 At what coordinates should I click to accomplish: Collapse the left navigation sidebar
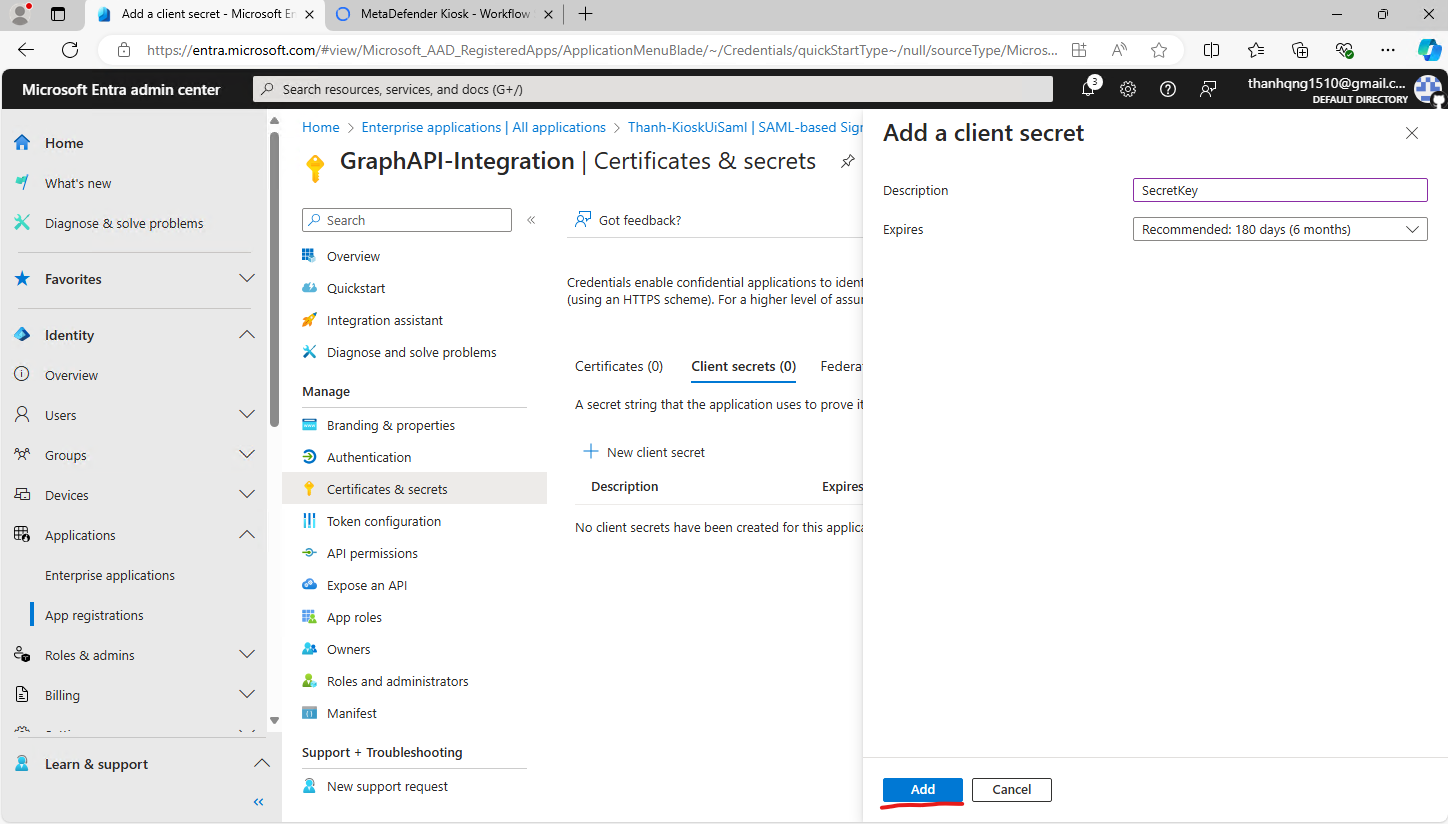pos(258,802)
